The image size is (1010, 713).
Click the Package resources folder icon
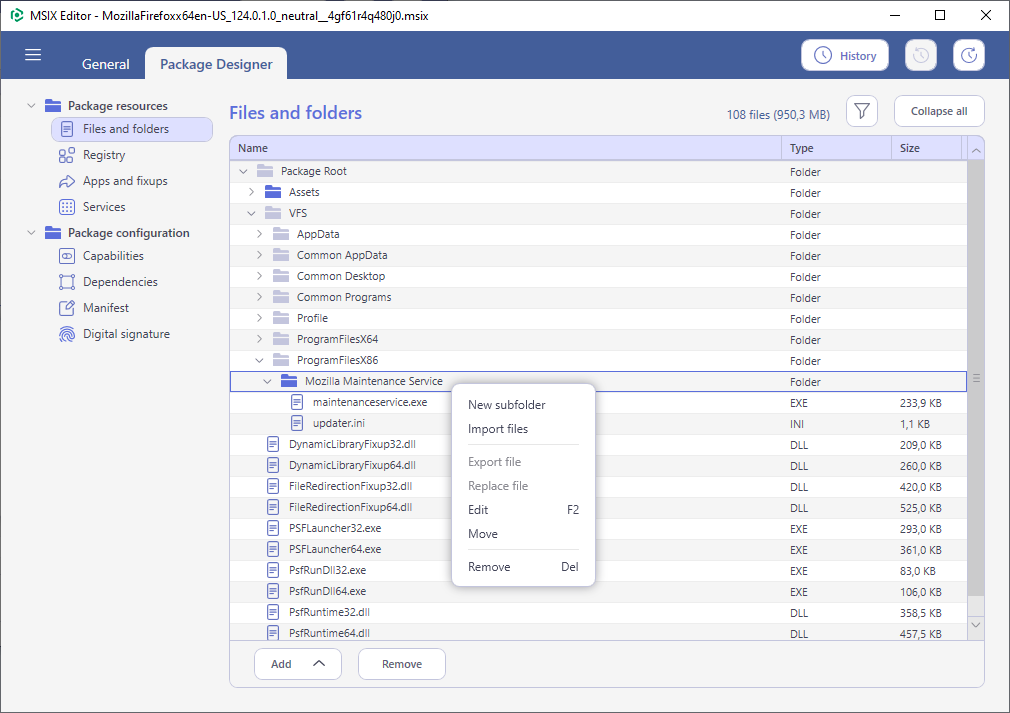(53, 106)
